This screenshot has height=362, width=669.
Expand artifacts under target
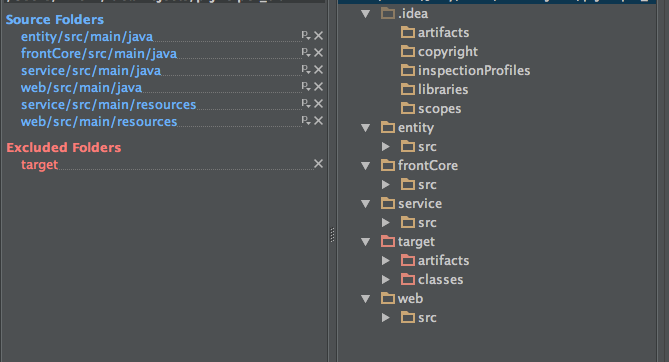point(386,260)
